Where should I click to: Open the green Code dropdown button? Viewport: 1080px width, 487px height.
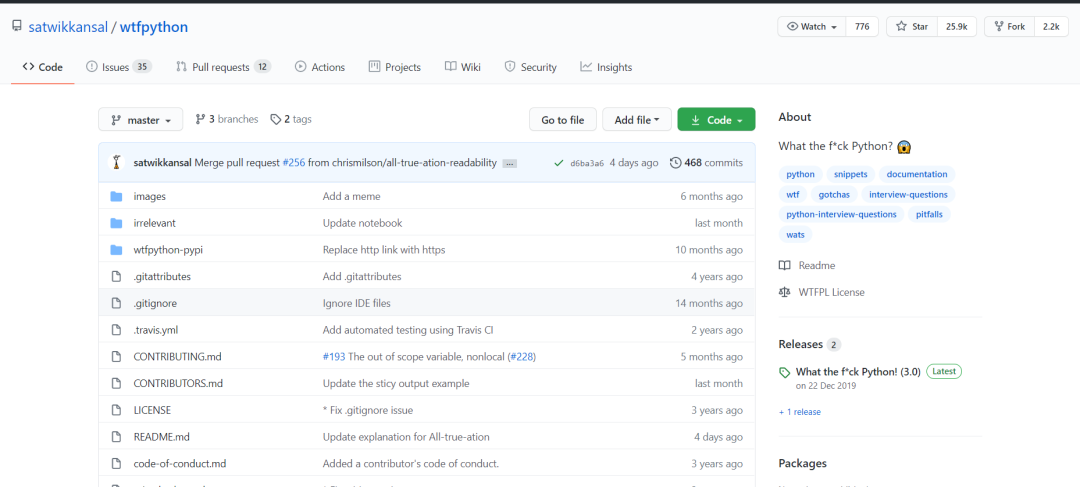click(716, 119)
